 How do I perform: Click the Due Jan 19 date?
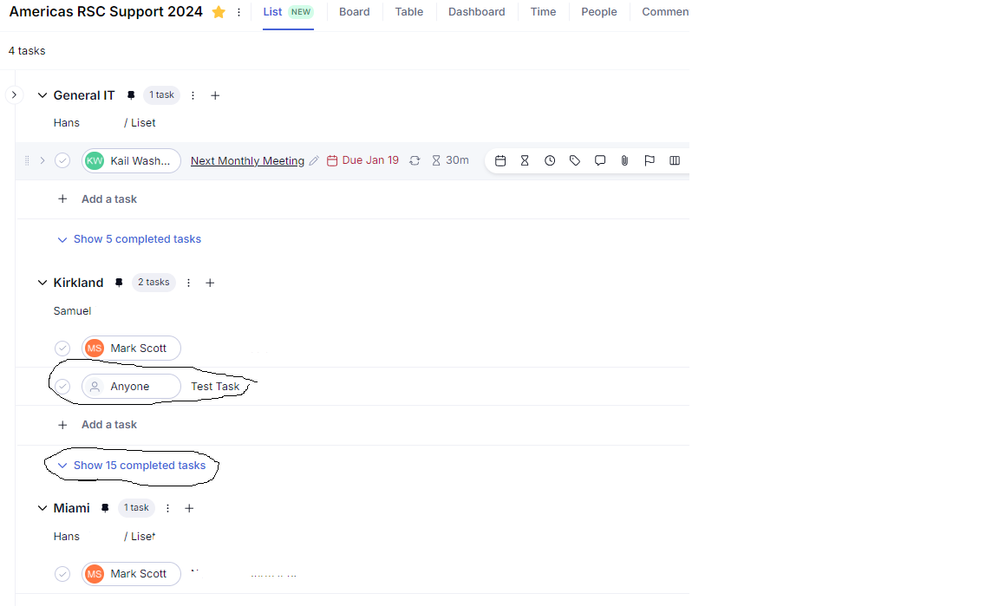click(x=363, y=161)
